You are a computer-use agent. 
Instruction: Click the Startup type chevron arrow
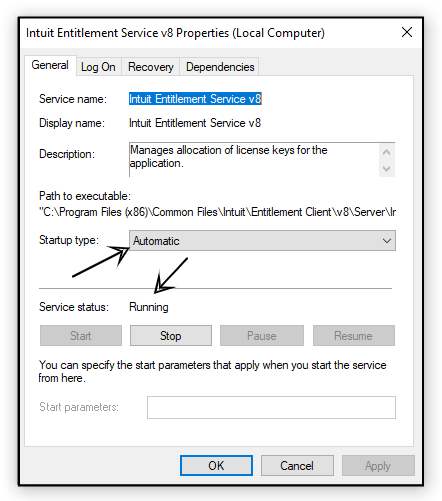click(x=387, y=240)
